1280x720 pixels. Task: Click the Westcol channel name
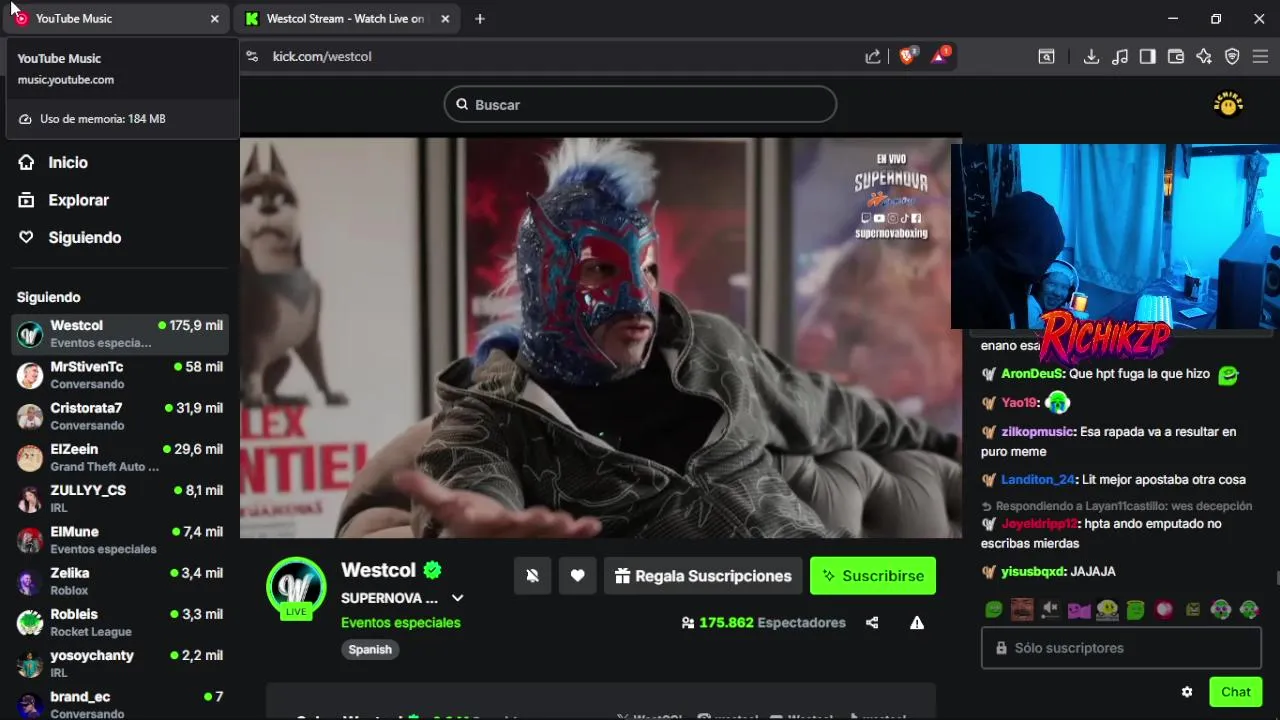coord(378,570)
